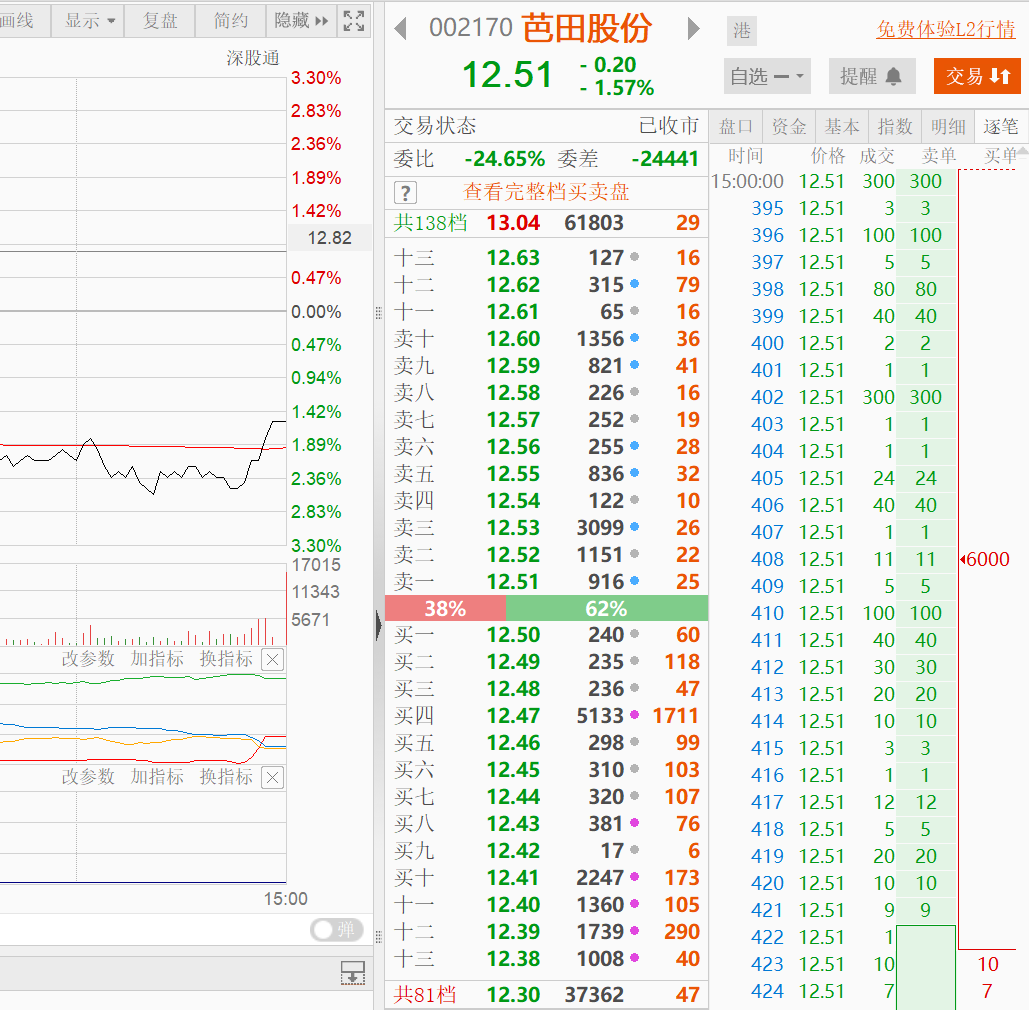Click the red 38% sell ratio bar
This screenshot has height=1018, width=1029.
pos(445,608)
